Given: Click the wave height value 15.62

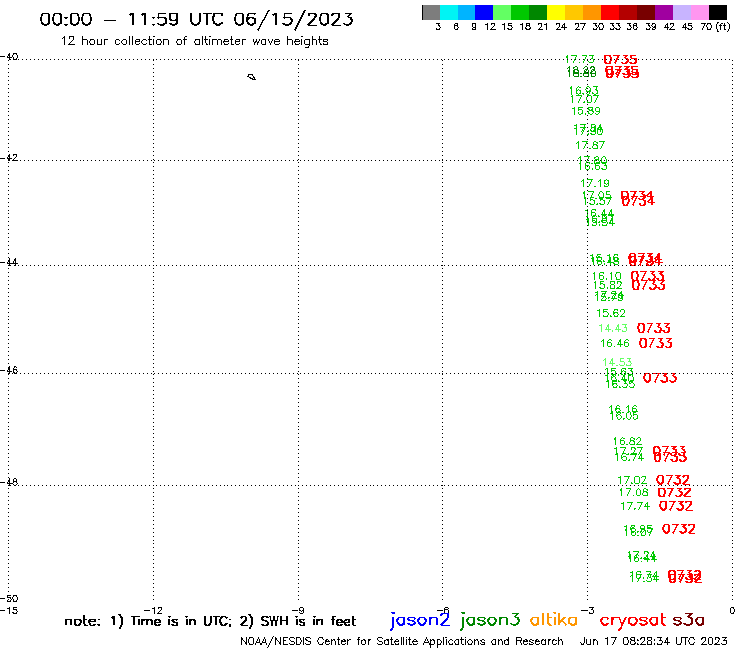Looking at the screenshot, I should 611,313.
